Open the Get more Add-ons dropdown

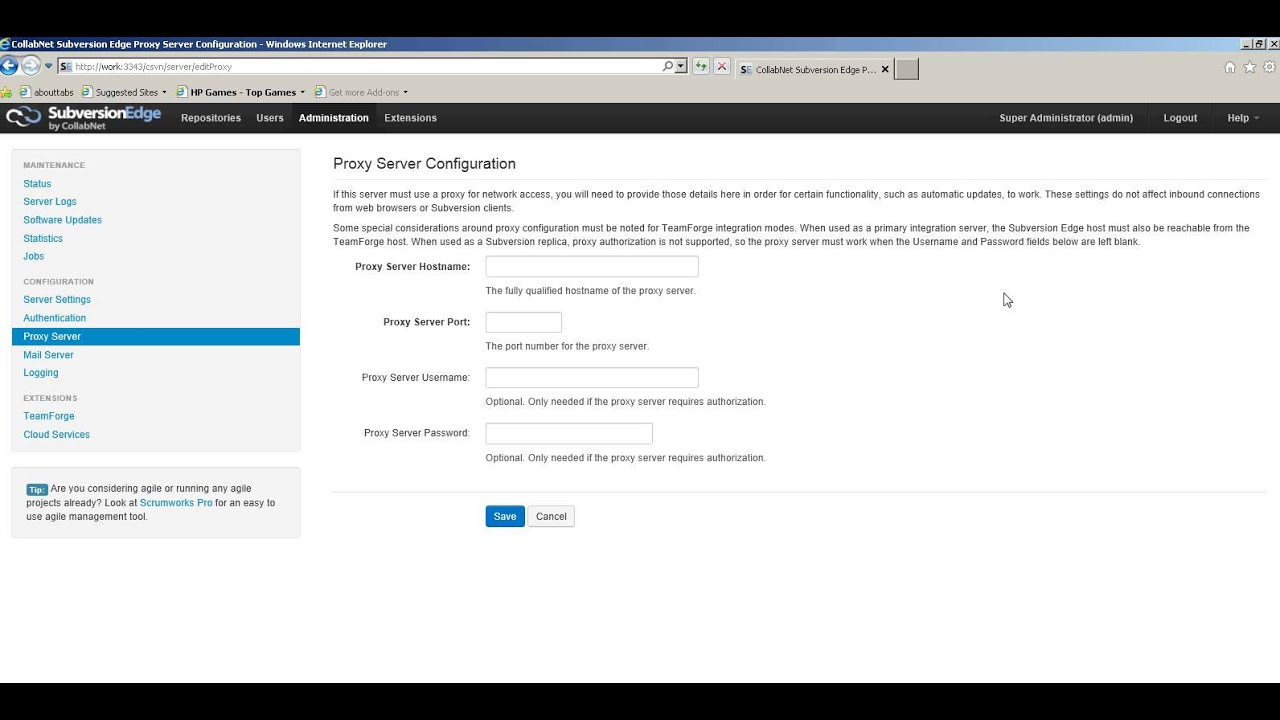(361, 92)
